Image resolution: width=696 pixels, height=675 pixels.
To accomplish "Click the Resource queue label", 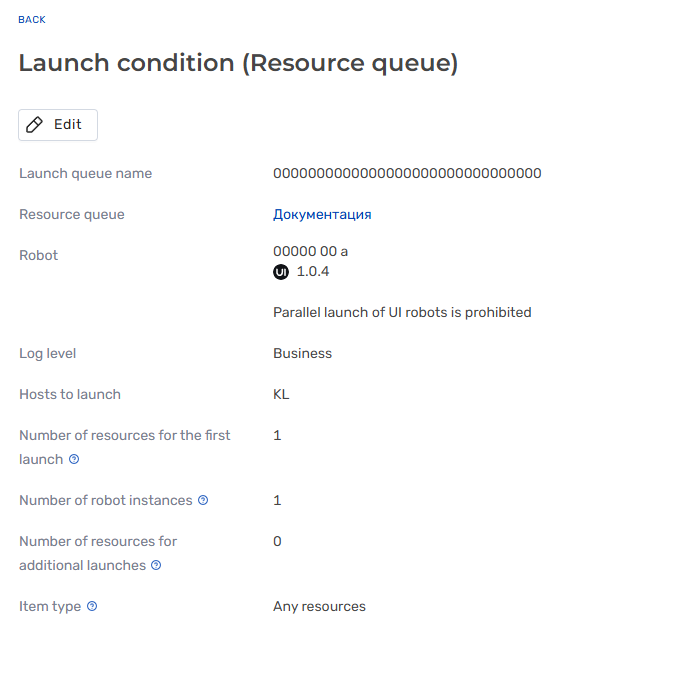I will [72, 214].
